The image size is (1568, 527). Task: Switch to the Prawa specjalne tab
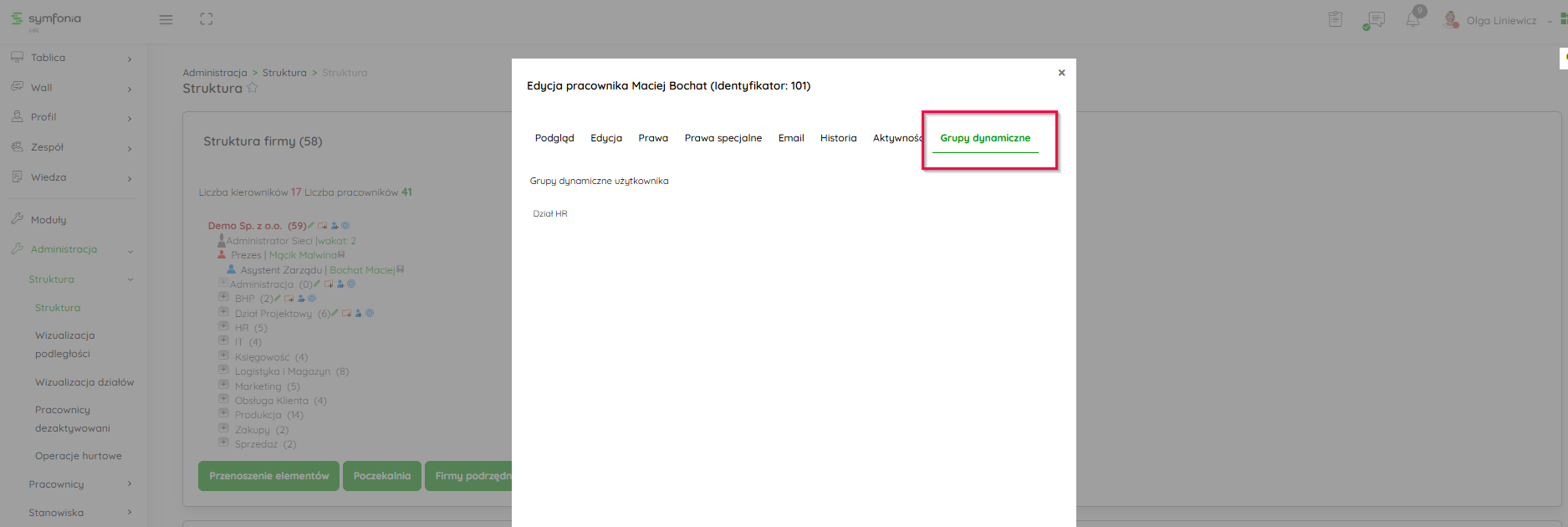tap(723, 138)
